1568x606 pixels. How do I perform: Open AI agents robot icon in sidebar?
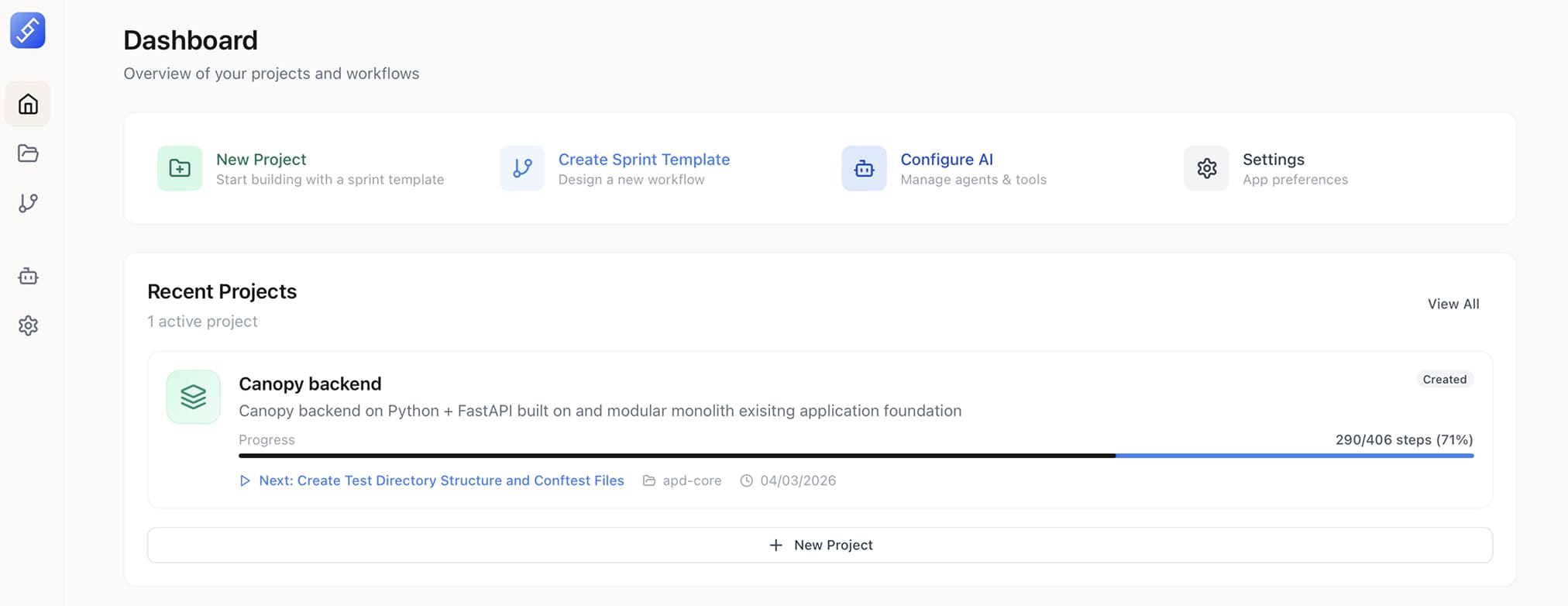pos(28,277)
